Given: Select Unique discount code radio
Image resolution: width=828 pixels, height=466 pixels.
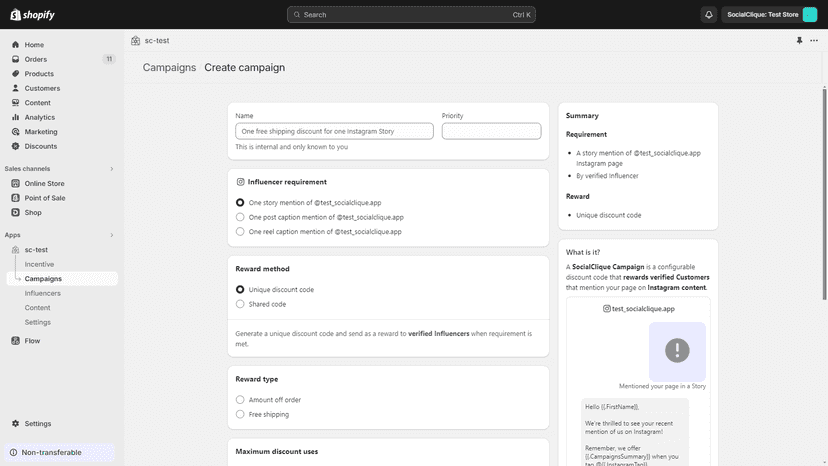Looking at the screenshot, I should (240, 290).
